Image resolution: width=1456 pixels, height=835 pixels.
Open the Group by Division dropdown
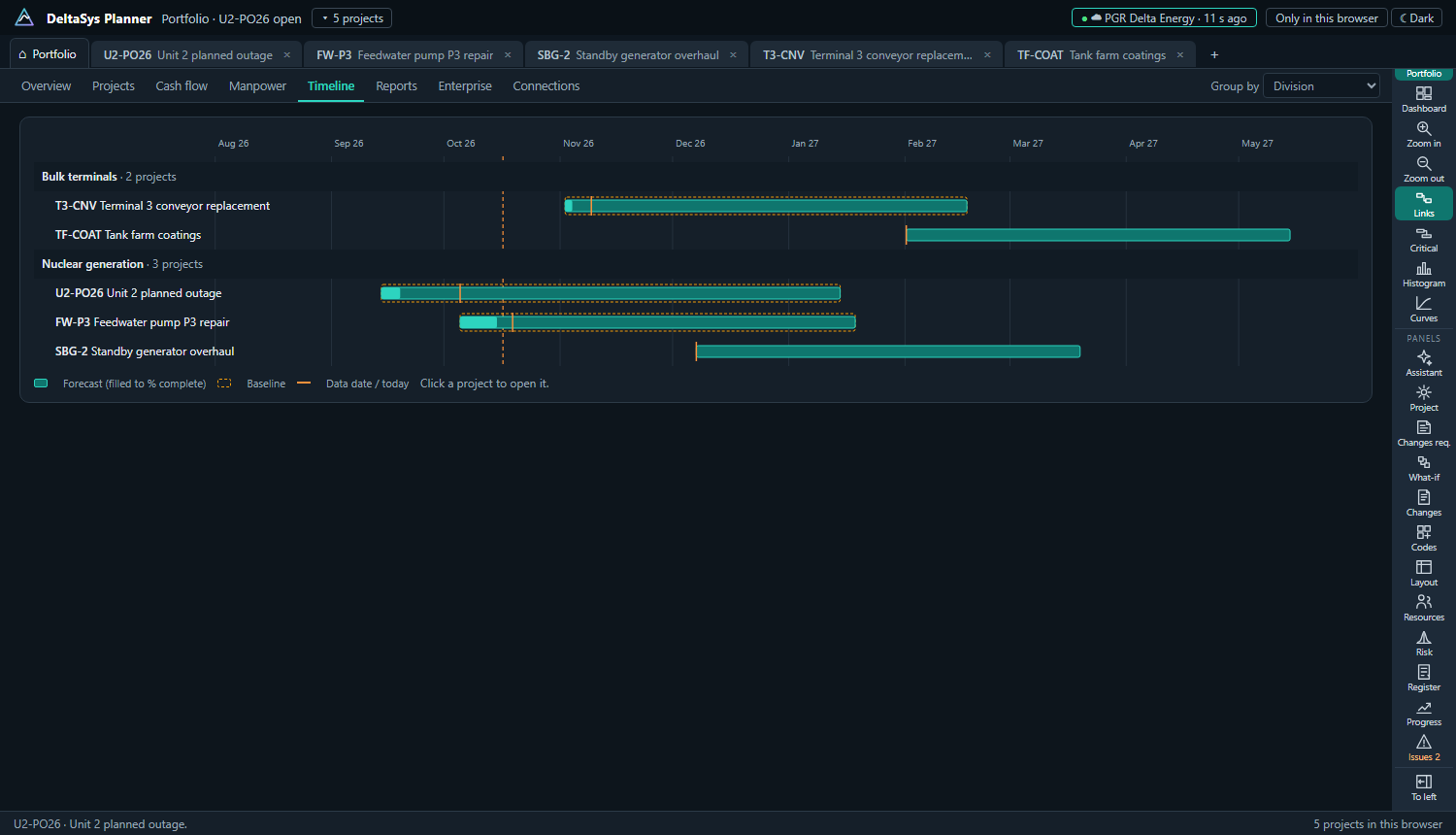(x=1321, y=85)
